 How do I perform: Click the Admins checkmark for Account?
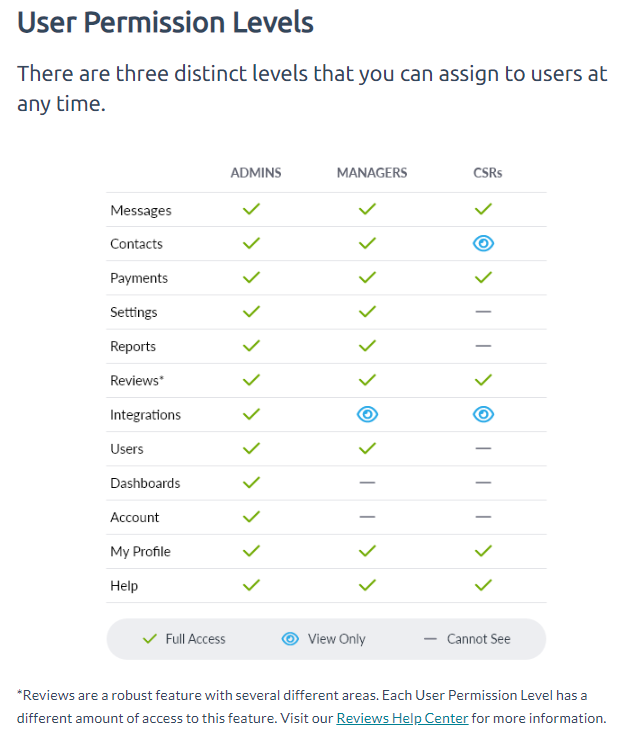pyautogui.click(x=251, y=517)
